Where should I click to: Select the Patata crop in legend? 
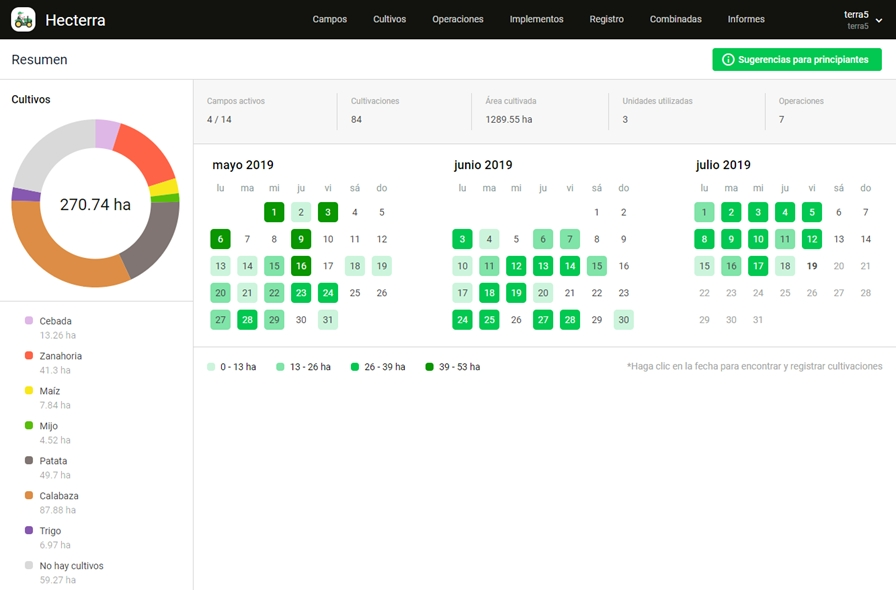[54, 461]
